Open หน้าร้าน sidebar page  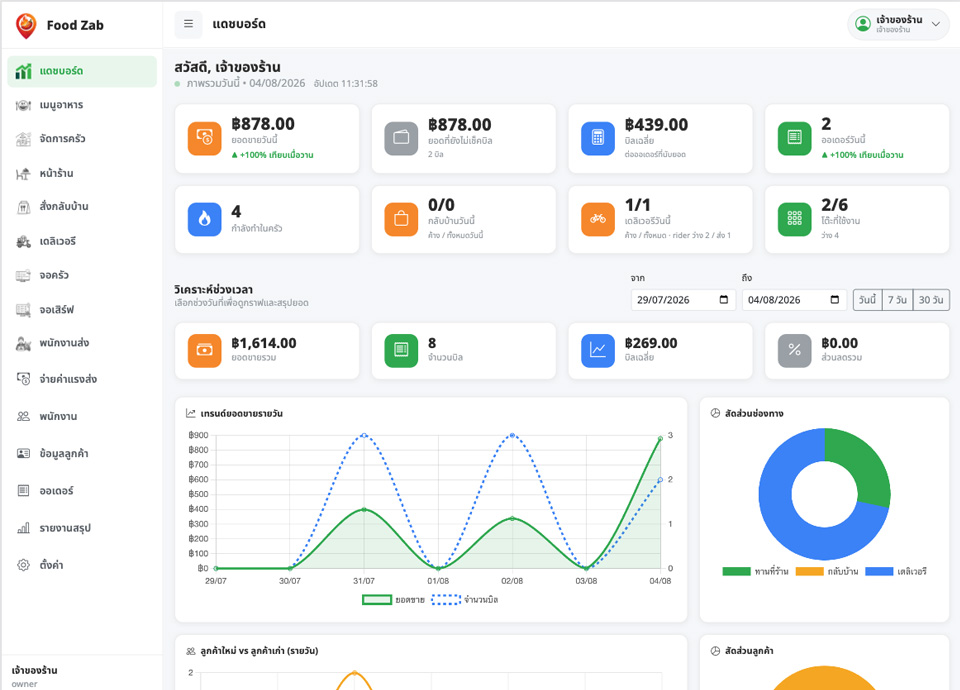pos(82,173)
